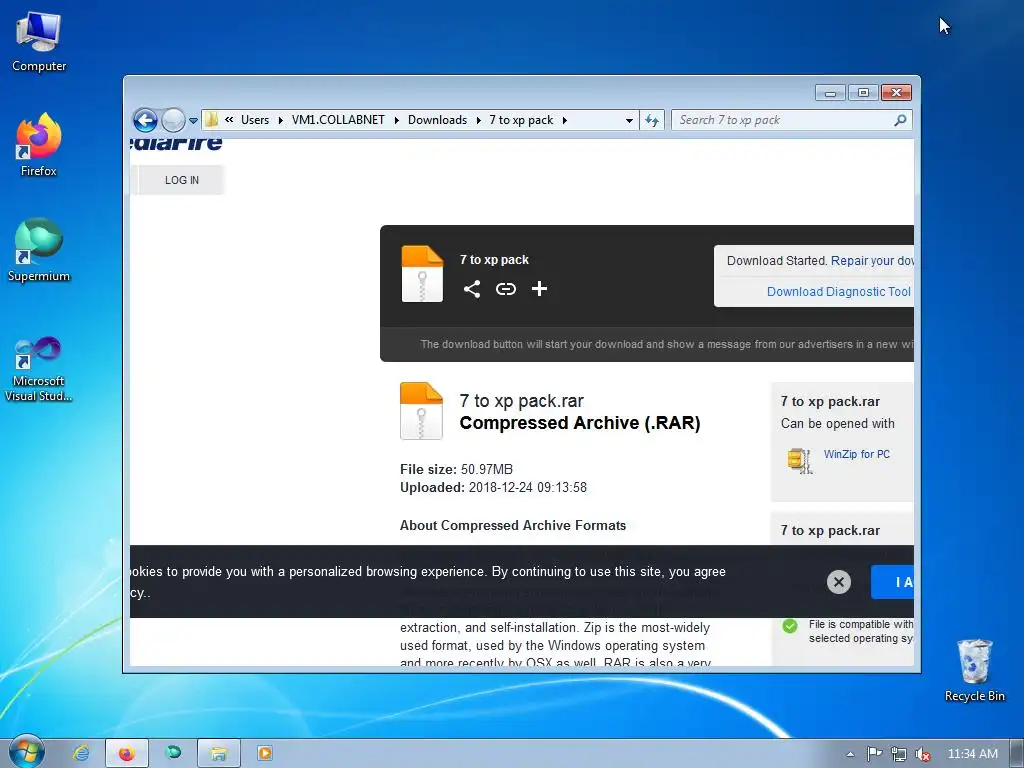Image resolution: width=1024 pixels, height=768 pixels.
Task: Expand the hidden breadcrumb chevrons
Action: (229, 120)
